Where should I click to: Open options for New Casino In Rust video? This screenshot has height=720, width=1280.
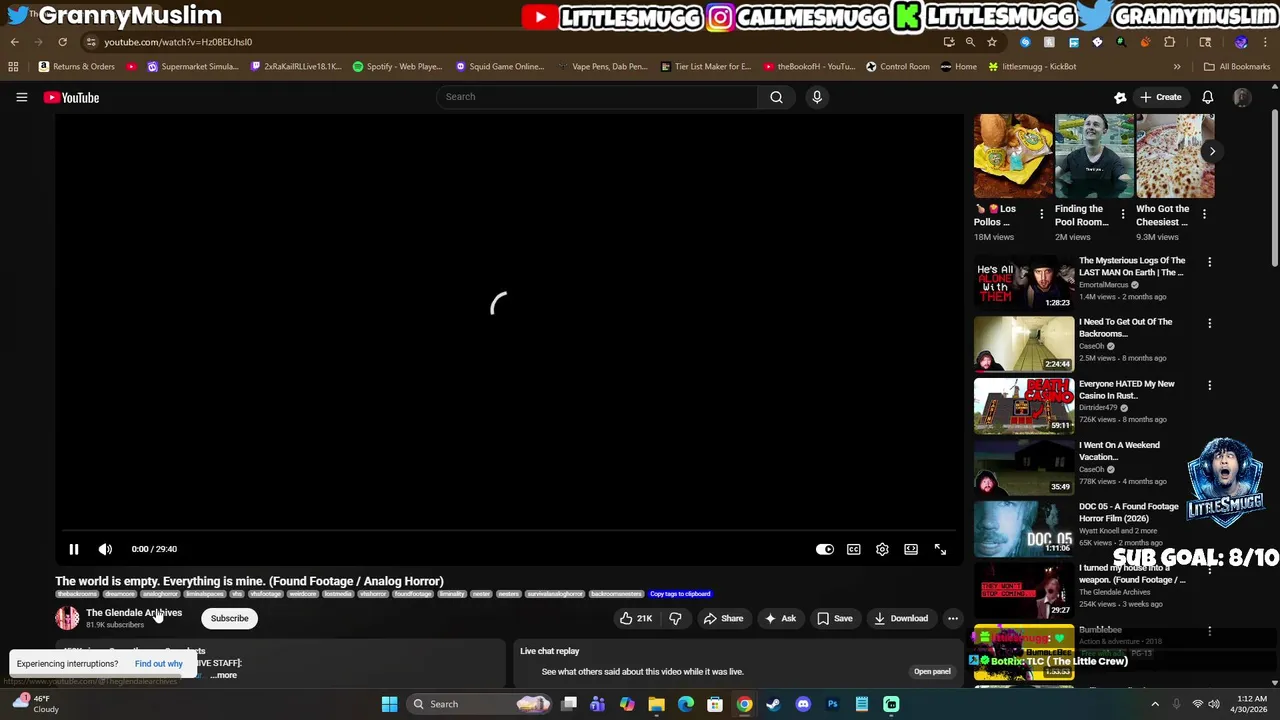[1209, 385]
